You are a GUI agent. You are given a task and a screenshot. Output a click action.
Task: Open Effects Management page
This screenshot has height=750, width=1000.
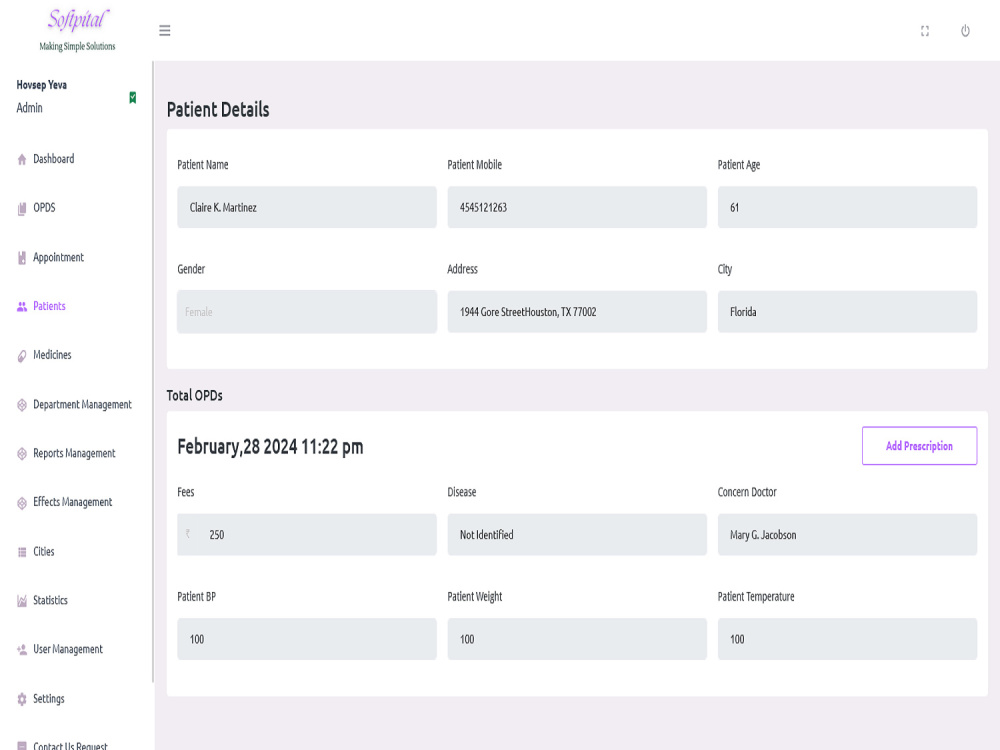(x=73, y=502)
